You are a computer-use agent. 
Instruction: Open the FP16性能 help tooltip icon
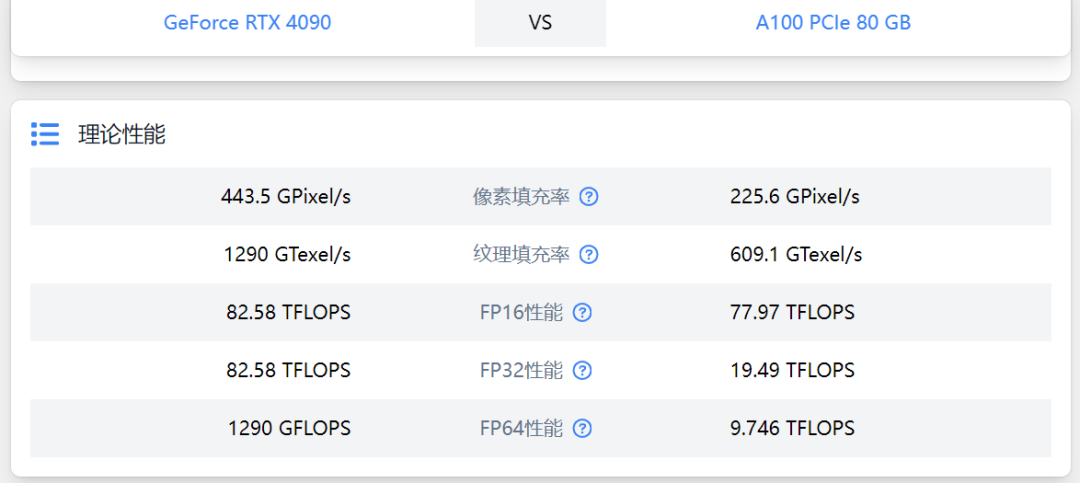coord(582,313)
